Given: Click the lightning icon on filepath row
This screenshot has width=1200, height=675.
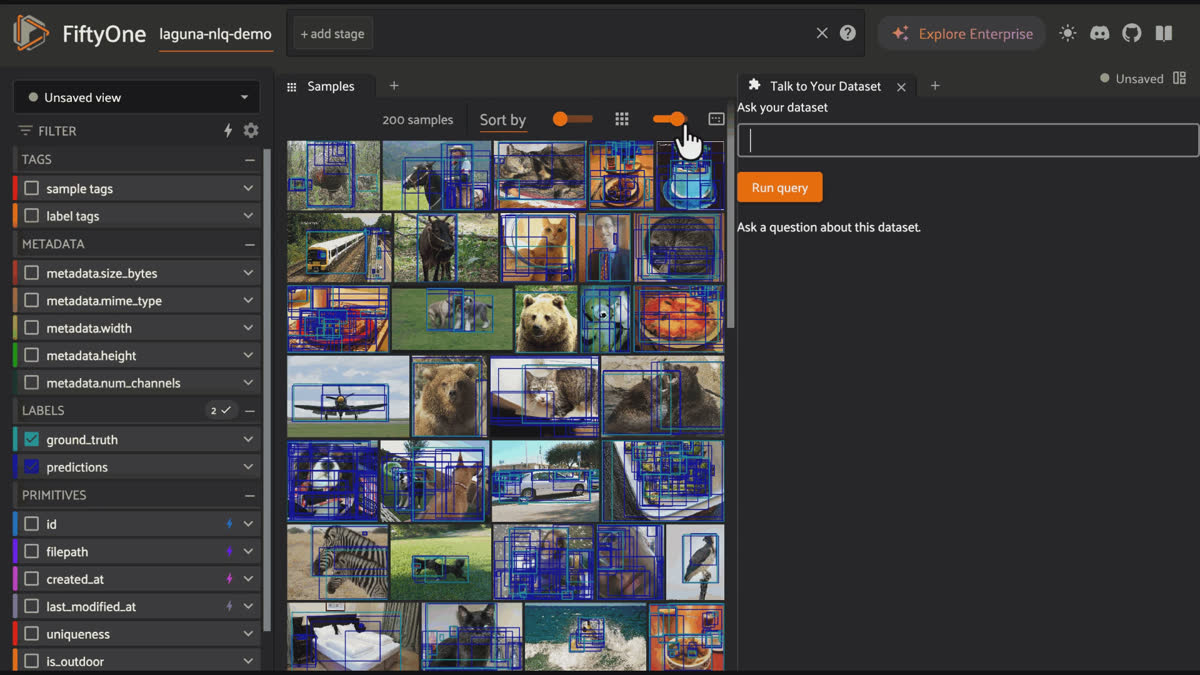Looking at the screenshot, I should (x=229, y=551).
